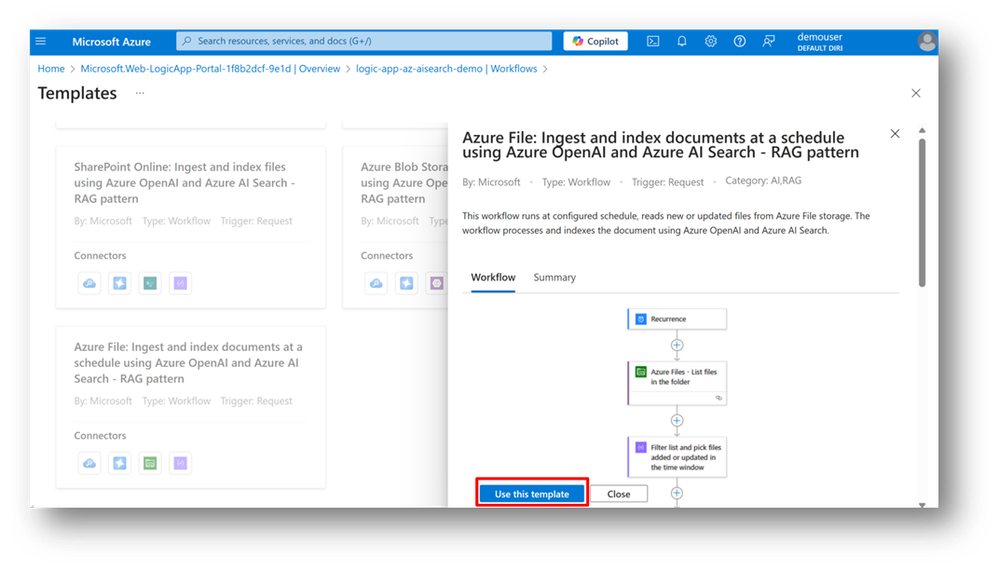Click the first connector icon in Azure File card
Viewport: 999px width, 568px height.
[x=89, y=464]
